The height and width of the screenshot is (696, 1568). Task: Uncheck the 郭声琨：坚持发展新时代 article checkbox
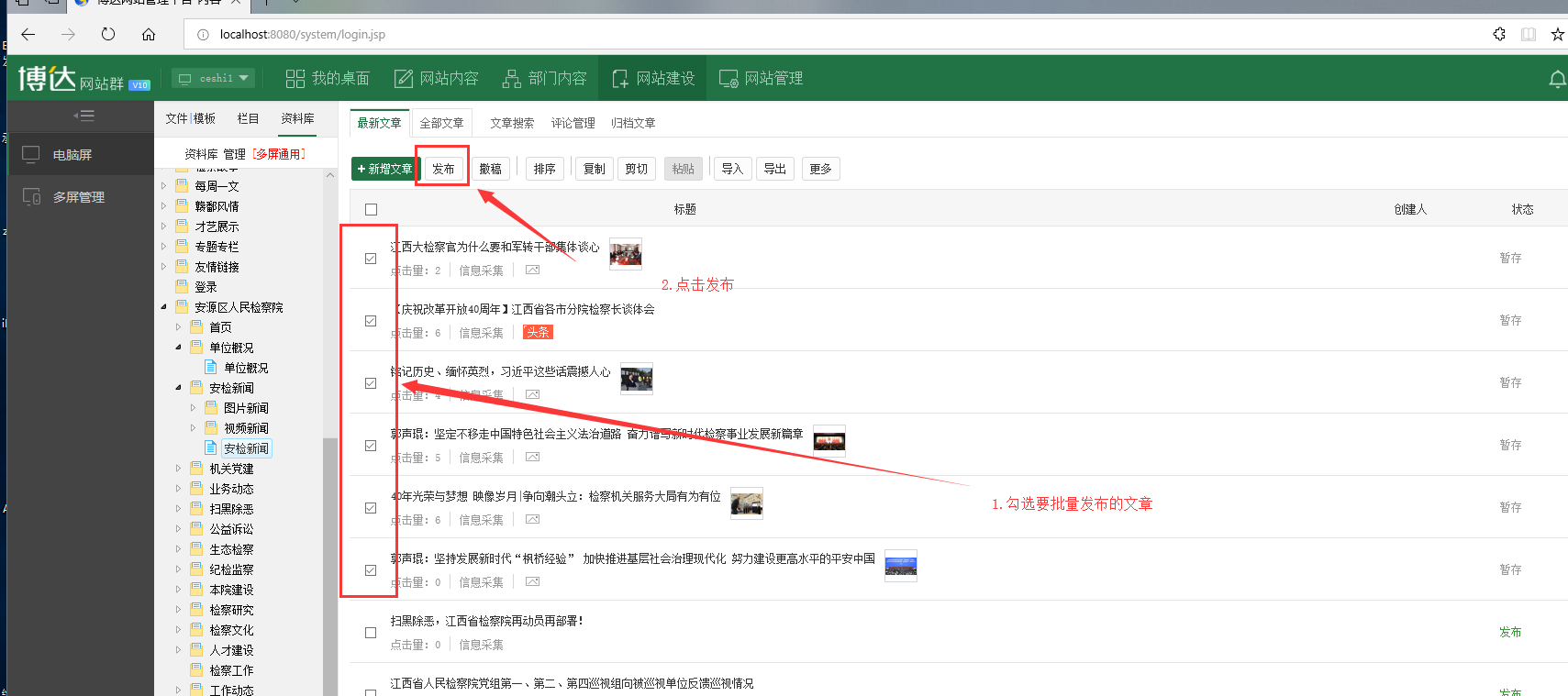click(x=371, y=570)
